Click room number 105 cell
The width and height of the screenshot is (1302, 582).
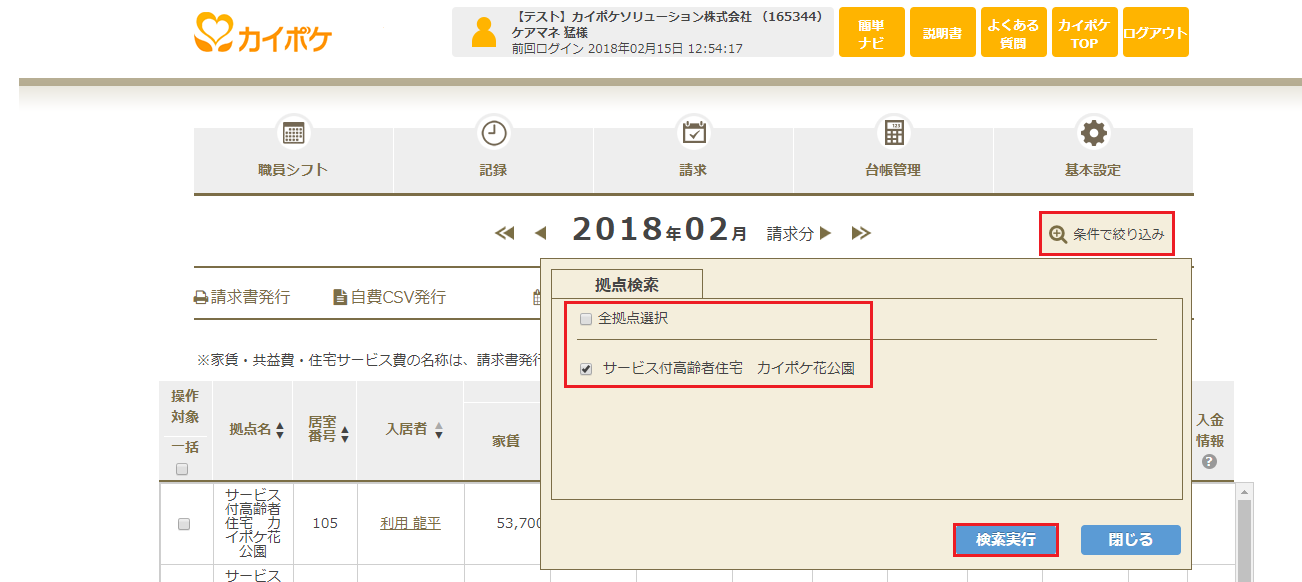(325, 523)
